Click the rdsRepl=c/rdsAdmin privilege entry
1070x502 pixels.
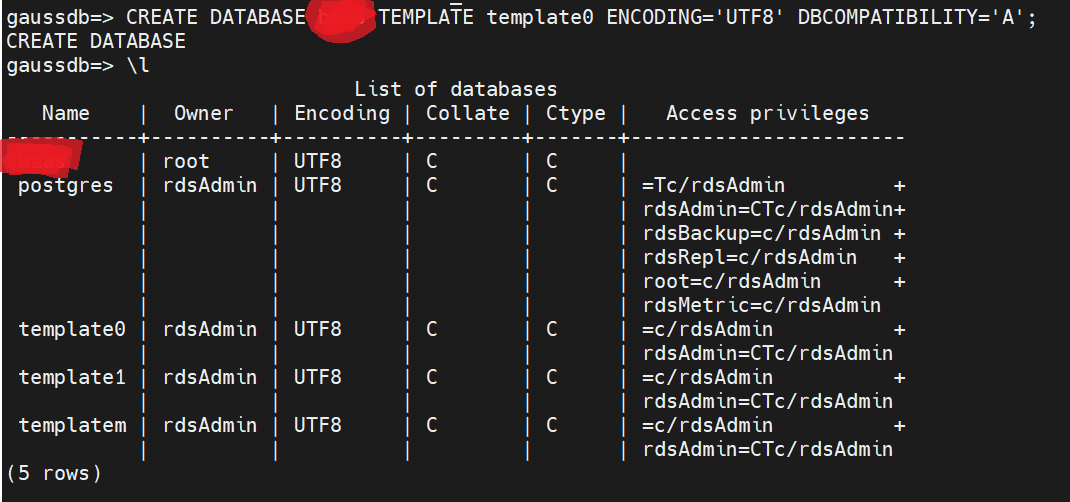[x=750, y=258]
